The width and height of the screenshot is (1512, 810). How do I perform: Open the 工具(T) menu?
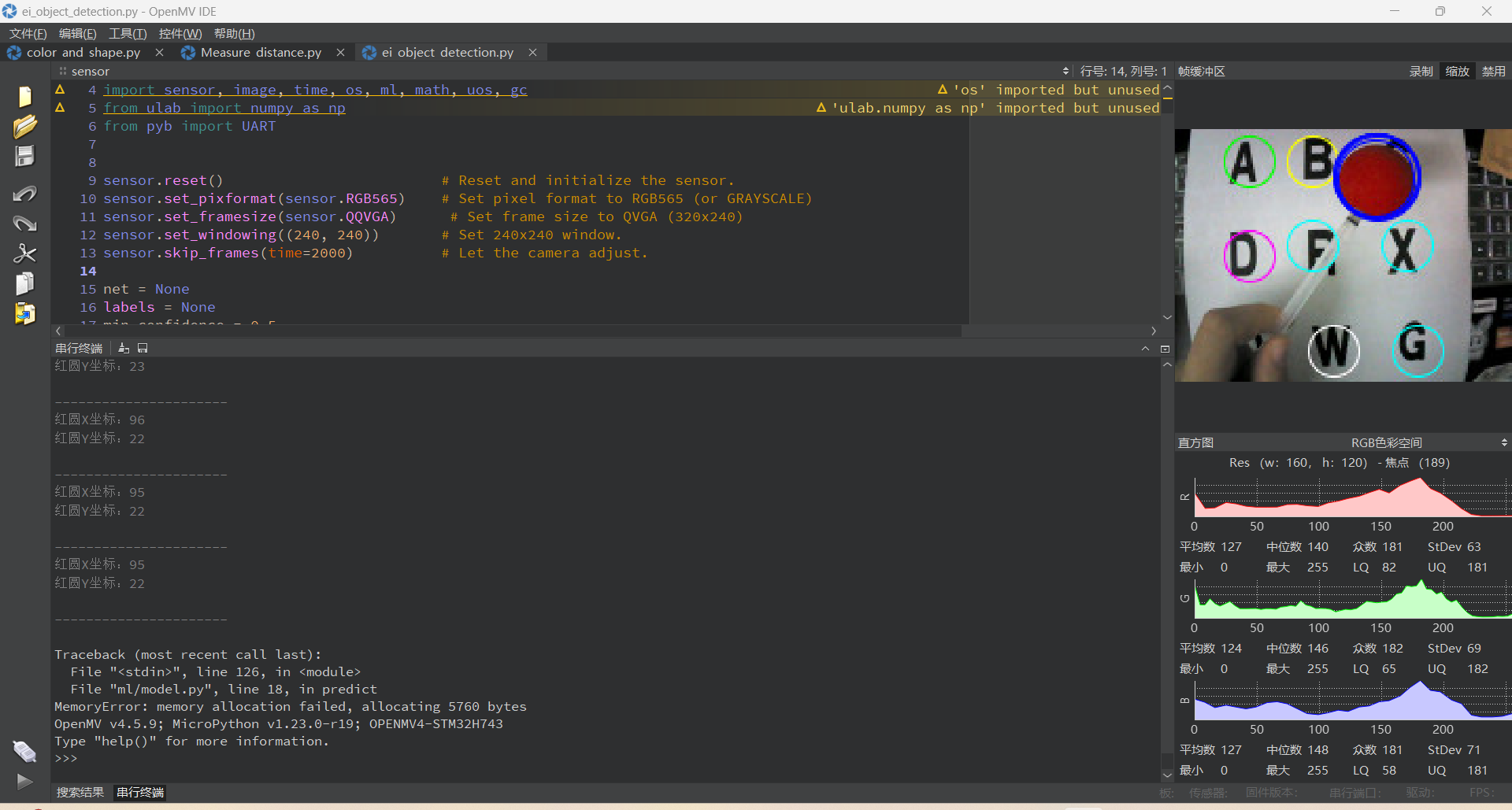pyautogui.click(x=128, y=33)
